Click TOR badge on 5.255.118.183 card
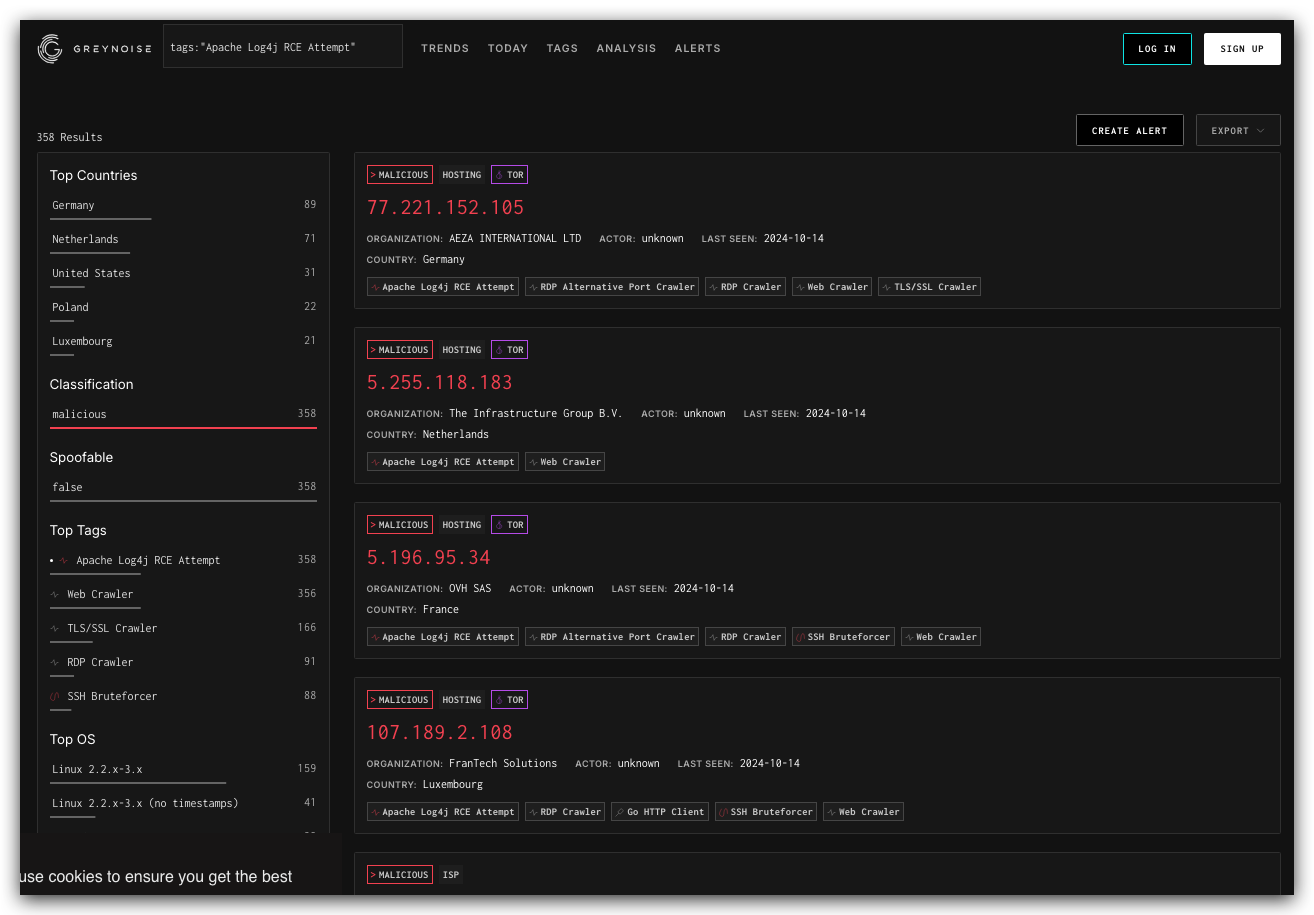The width and height of the screenshot is (1314, 915). tap(509, 350)
